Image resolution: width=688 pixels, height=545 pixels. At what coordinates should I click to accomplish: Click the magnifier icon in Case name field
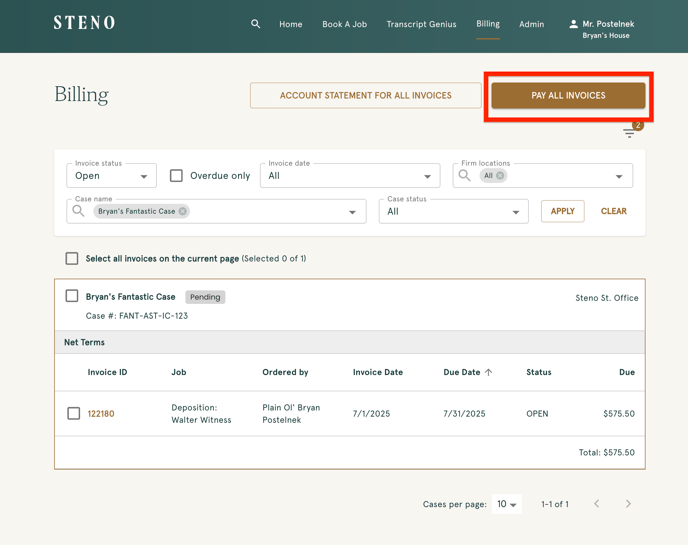point(78,211)
